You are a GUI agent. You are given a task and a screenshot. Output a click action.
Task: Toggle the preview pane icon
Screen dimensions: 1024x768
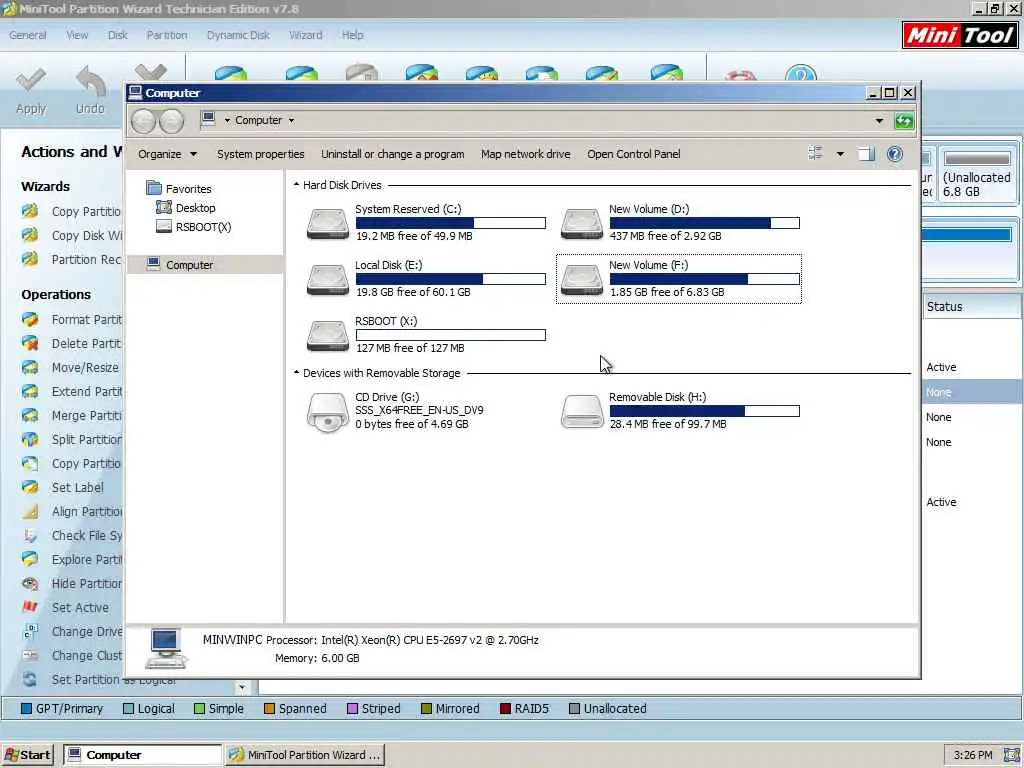(866, 154)
